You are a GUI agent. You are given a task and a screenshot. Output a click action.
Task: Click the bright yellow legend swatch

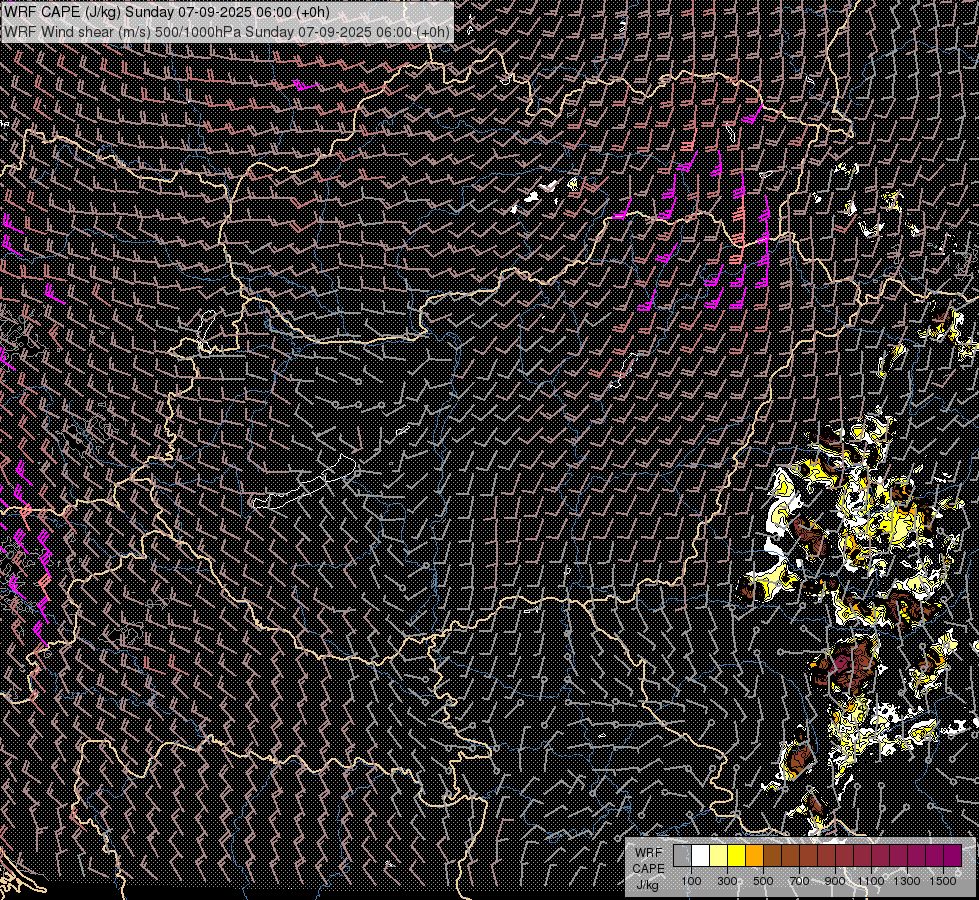[736, 856]
